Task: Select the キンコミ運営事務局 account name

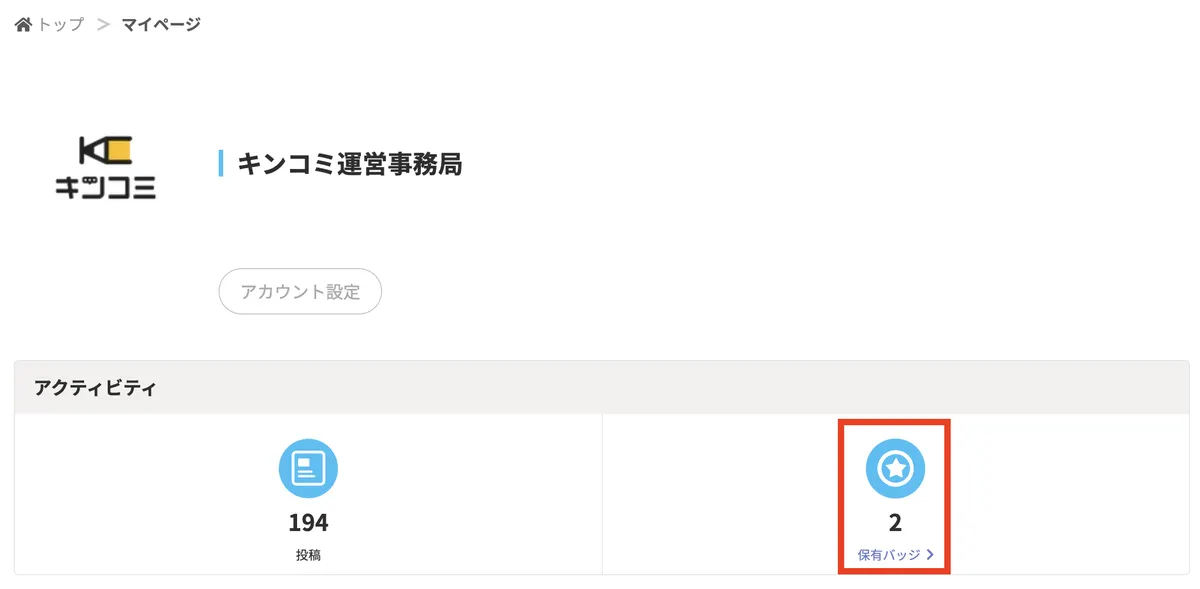Action: (x=350, y=164)
